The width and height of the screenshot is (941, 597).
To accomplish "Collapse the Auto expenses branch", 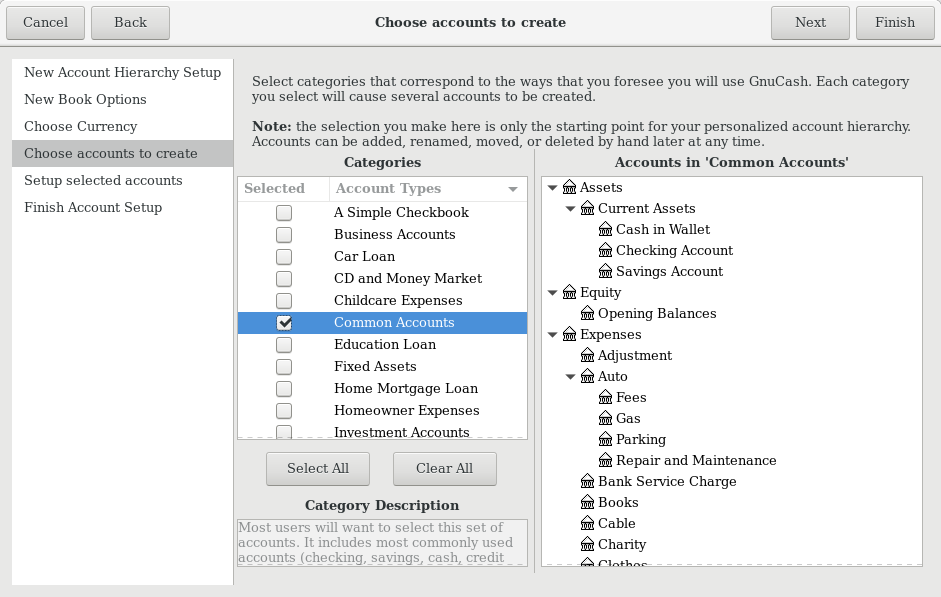I will (571, 376).
